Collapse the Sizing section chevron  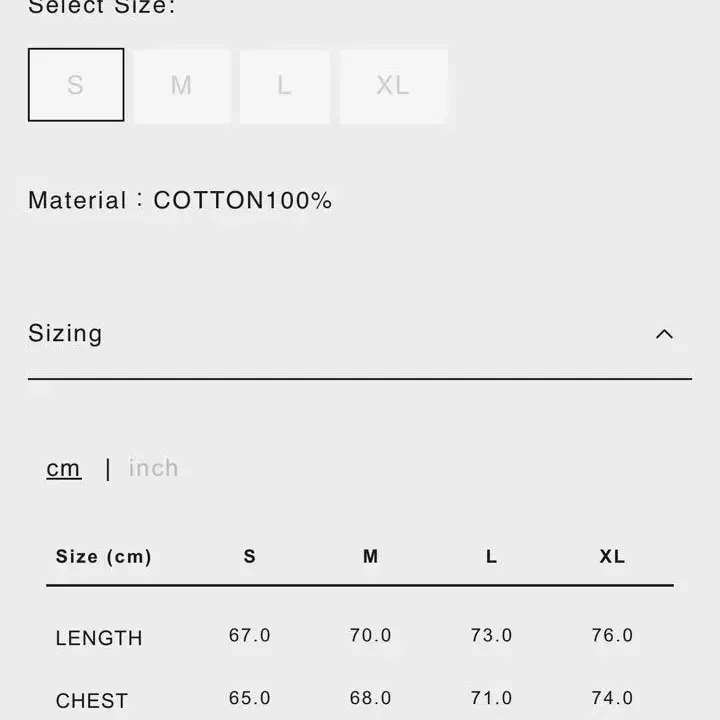click(664, 334)
